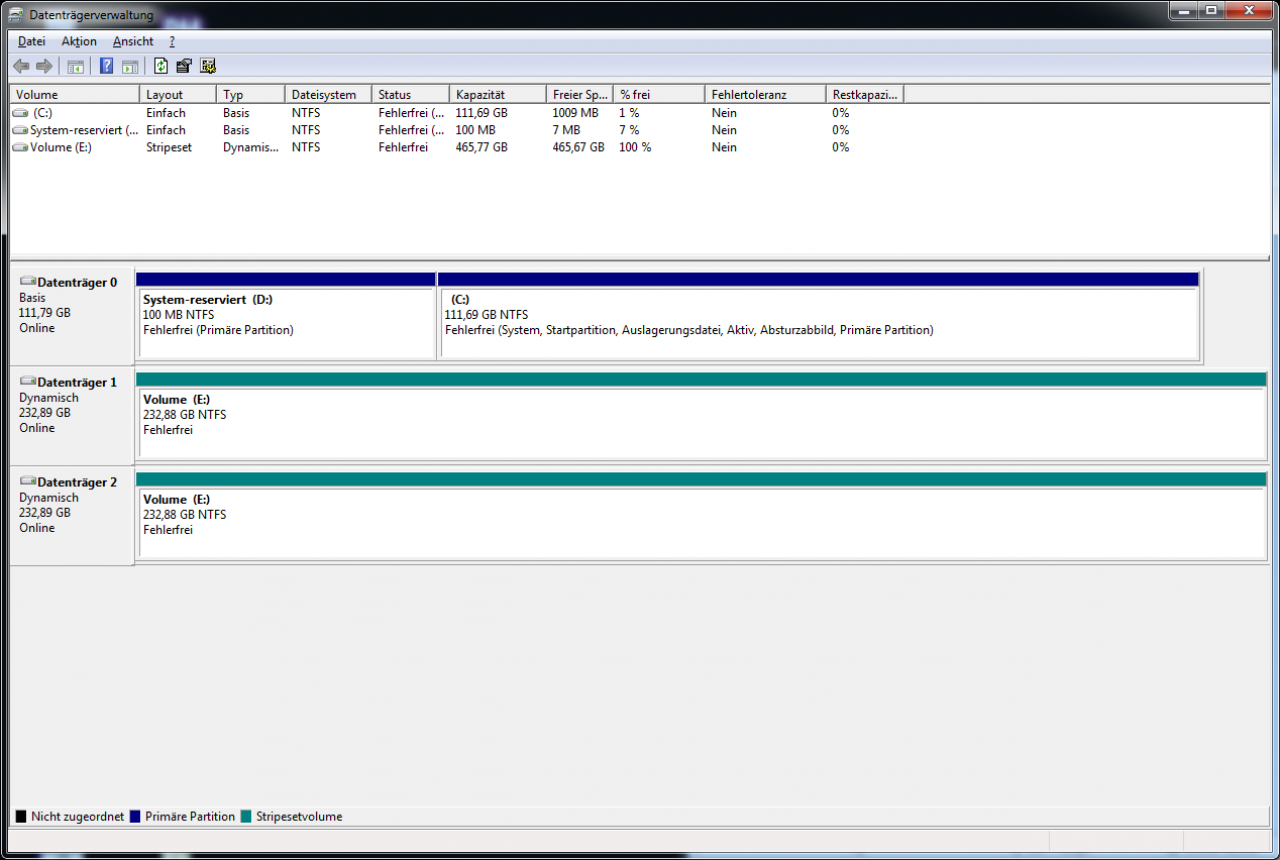
Task: Click the drive icon of Volume (E:) row
Action: point(20,147)
